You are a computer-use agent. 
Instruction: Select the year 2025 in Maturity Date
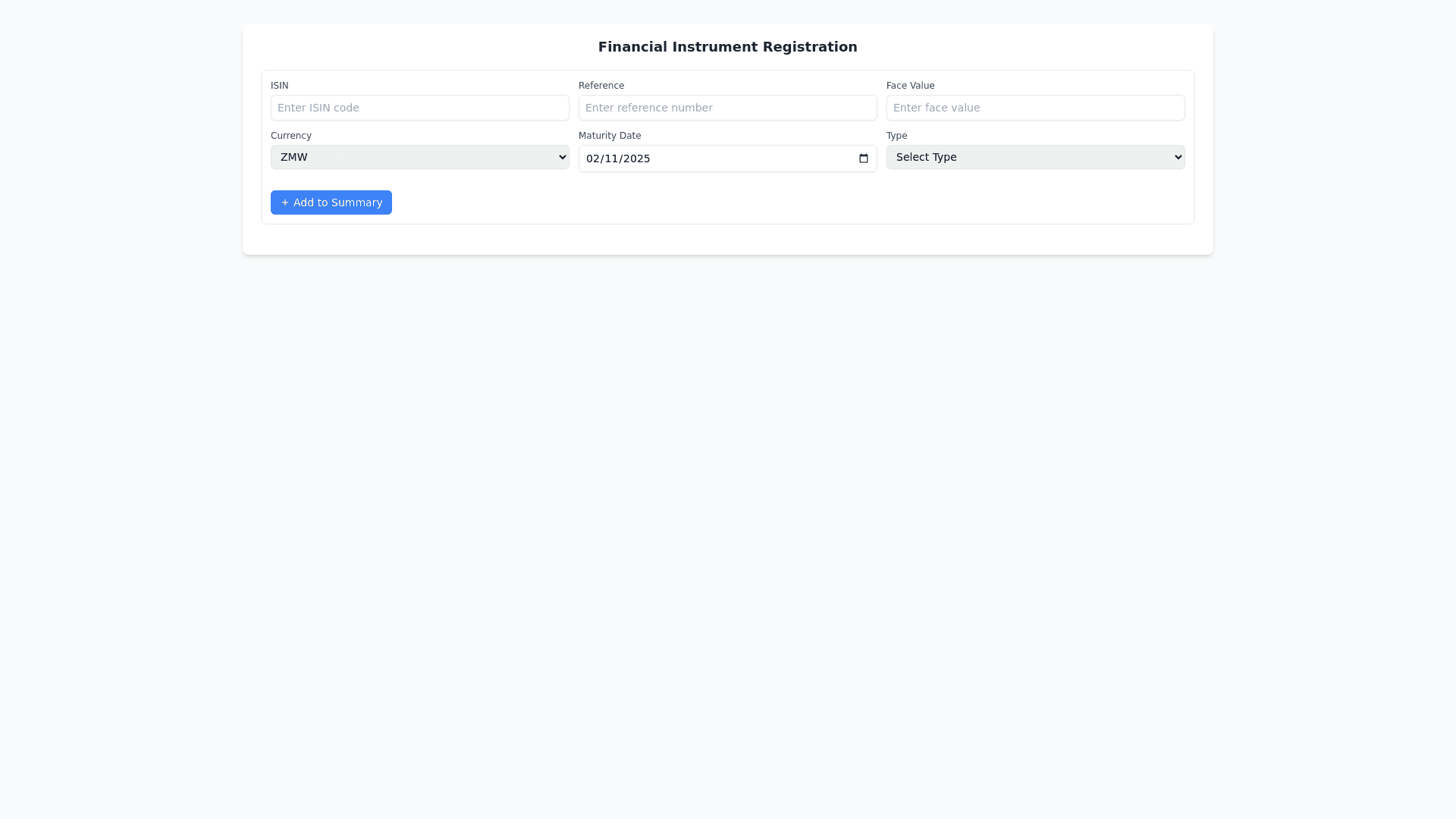[637, 158]
